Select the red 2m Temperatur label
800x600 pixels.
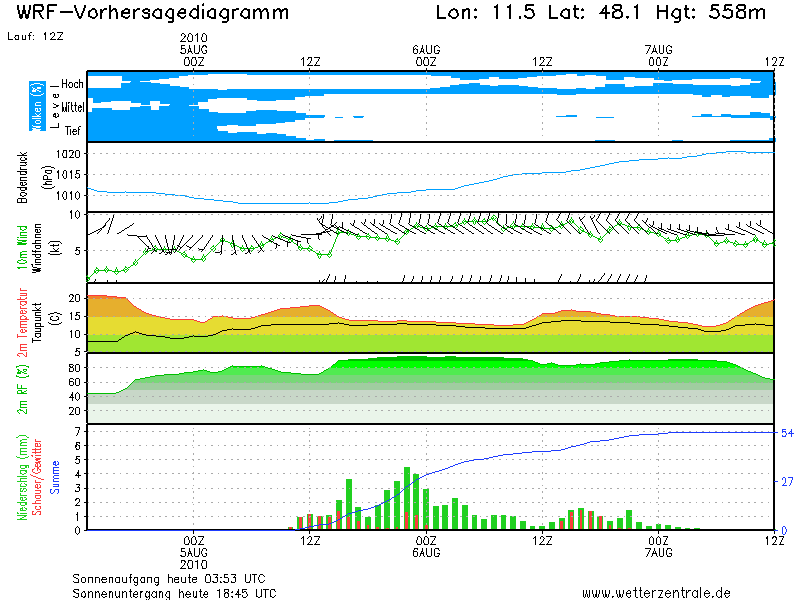22,317
